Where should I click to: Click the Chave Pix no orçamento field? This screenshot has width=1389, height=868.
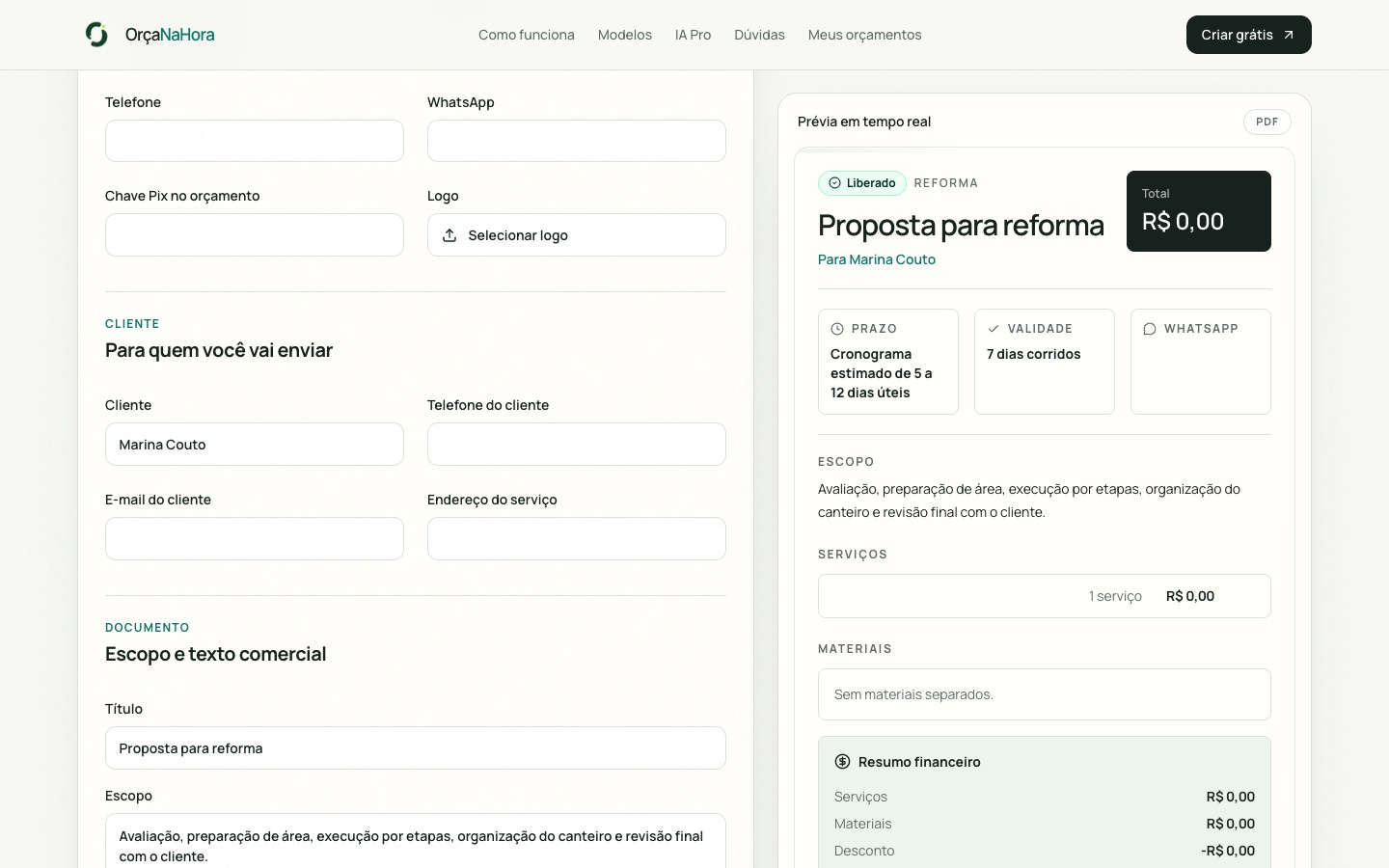(255, 235)
